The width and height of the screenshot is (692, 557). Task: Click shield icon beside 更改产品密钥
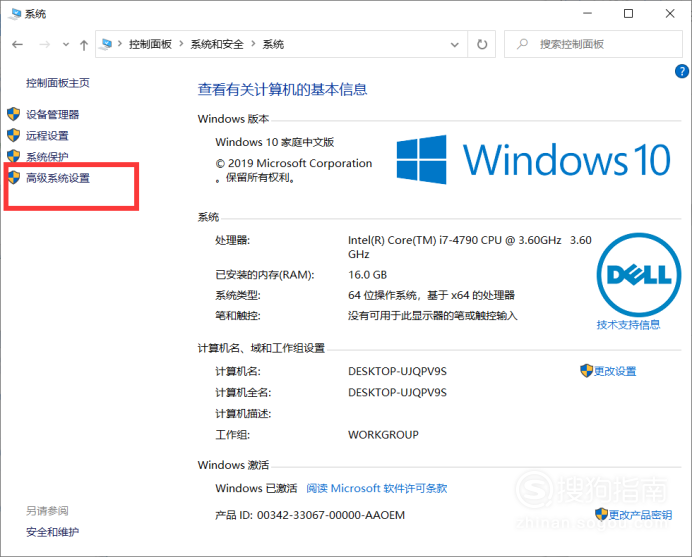[x=601, y=514]
